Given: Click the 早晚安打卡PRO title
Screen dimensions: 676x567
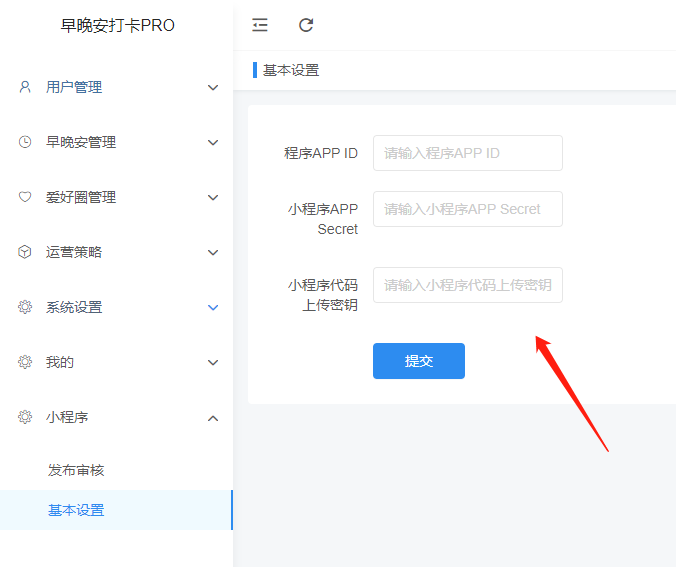Looking at the screenshot, I should (117, 25).
